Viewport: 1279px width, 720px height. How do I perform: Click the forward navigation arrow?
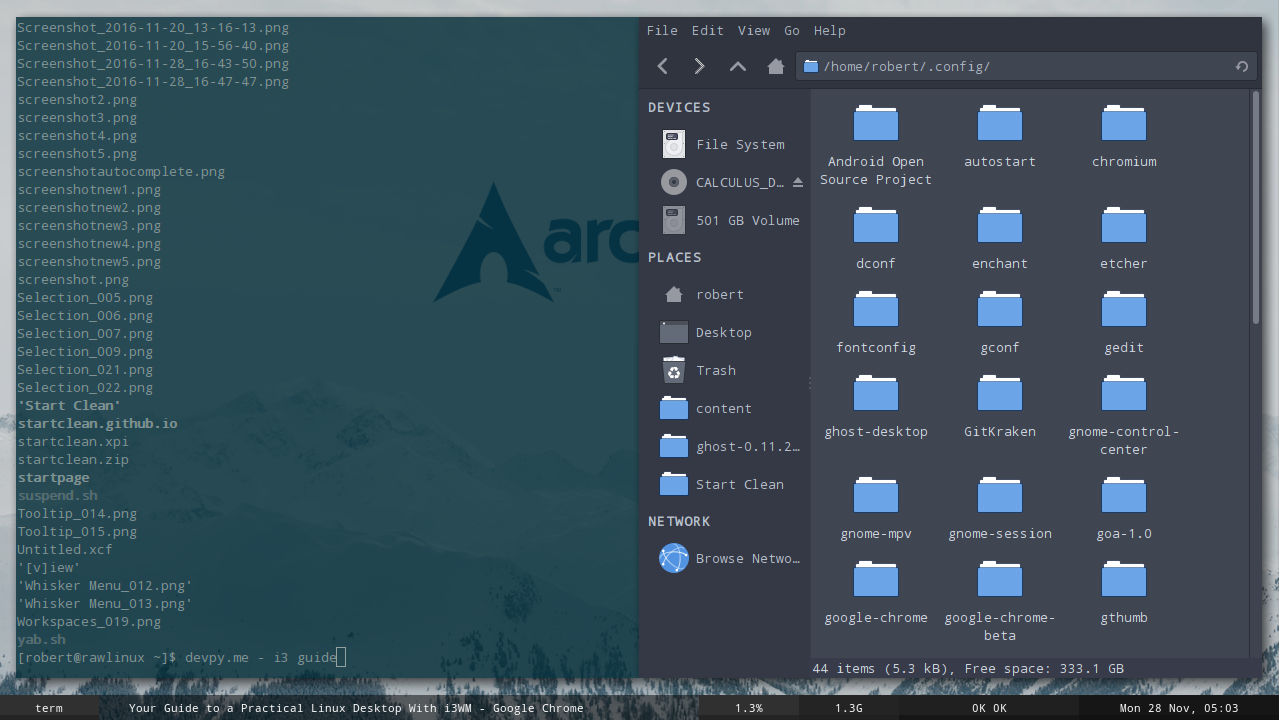point(699,66)
